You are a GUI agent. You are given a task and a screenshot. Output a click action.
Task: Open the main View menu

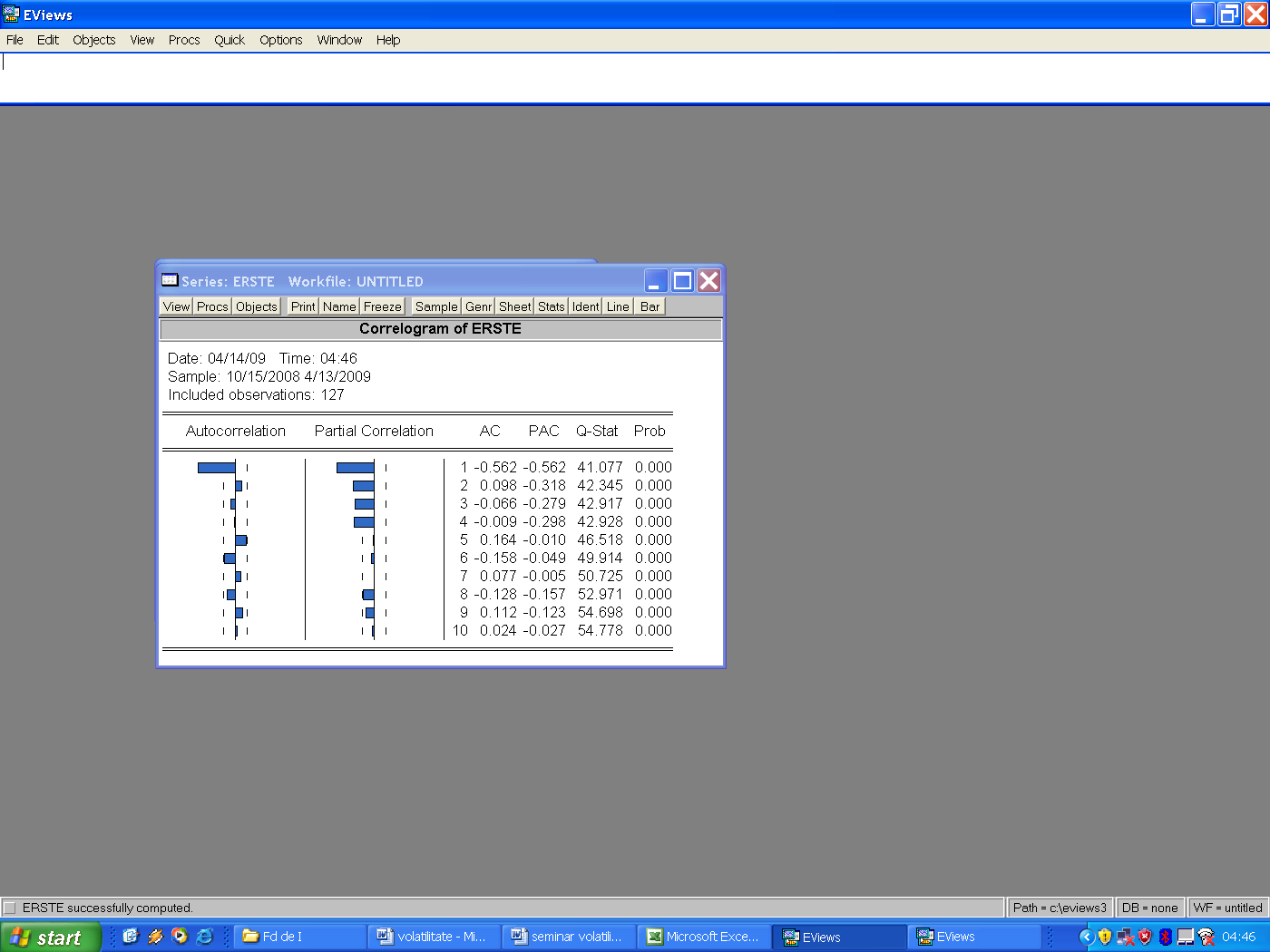click(142, 40)
